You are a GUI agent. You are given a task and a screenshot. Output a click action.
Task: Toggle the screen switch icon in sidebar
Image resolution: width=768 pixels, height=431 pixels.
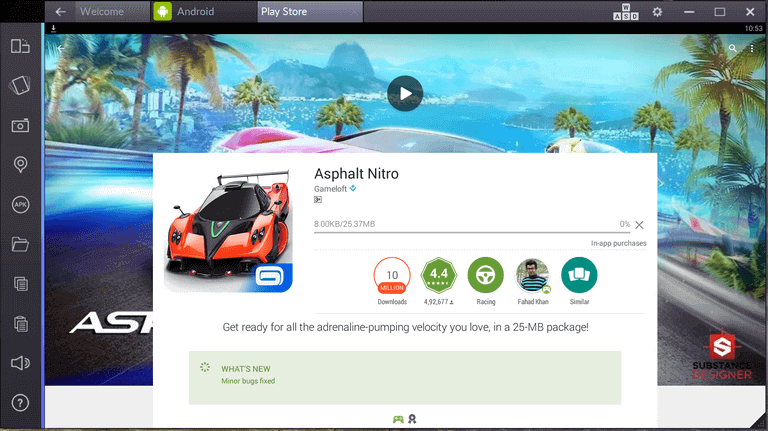[20, 46]
